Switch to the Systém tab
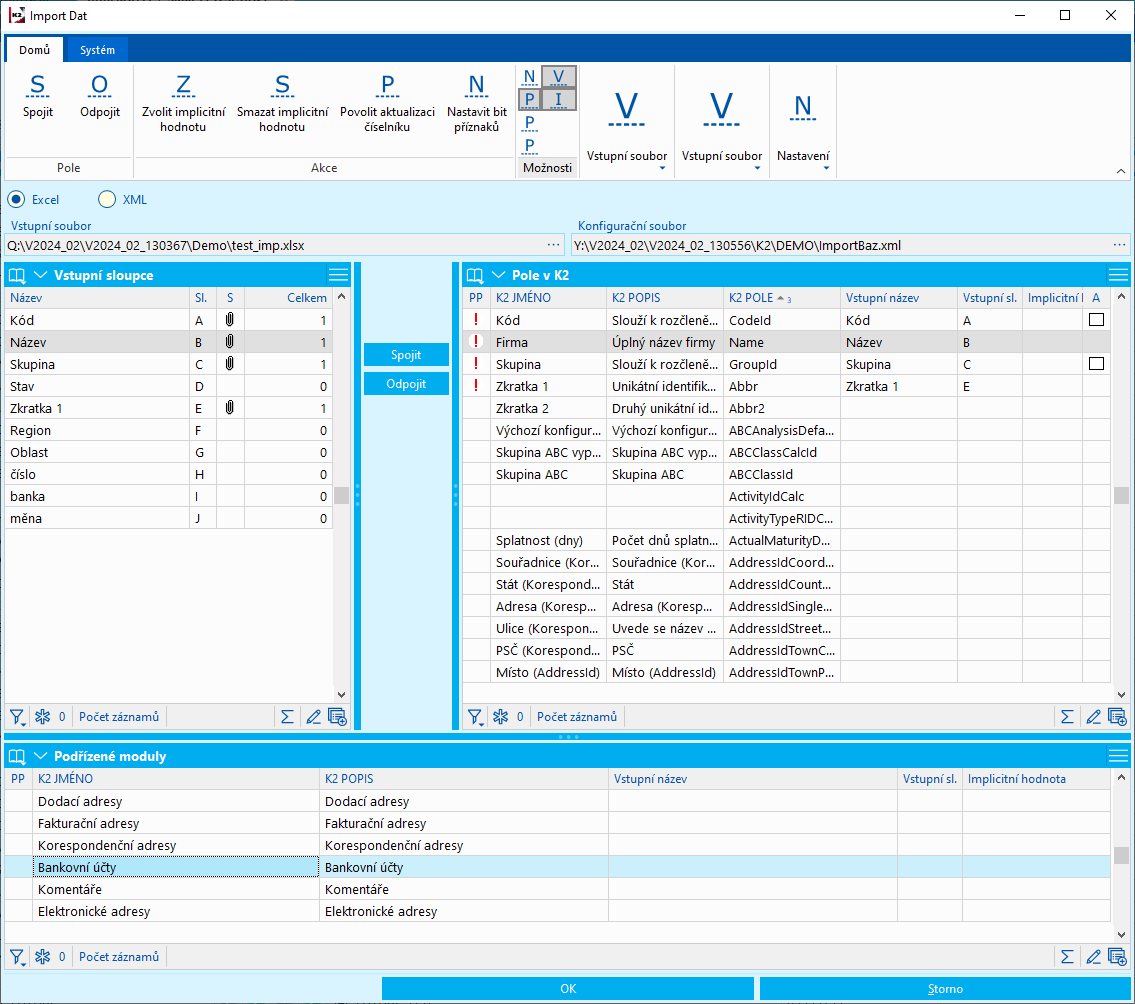The width and height of the screenshot is (1135, 1004). 97,50
